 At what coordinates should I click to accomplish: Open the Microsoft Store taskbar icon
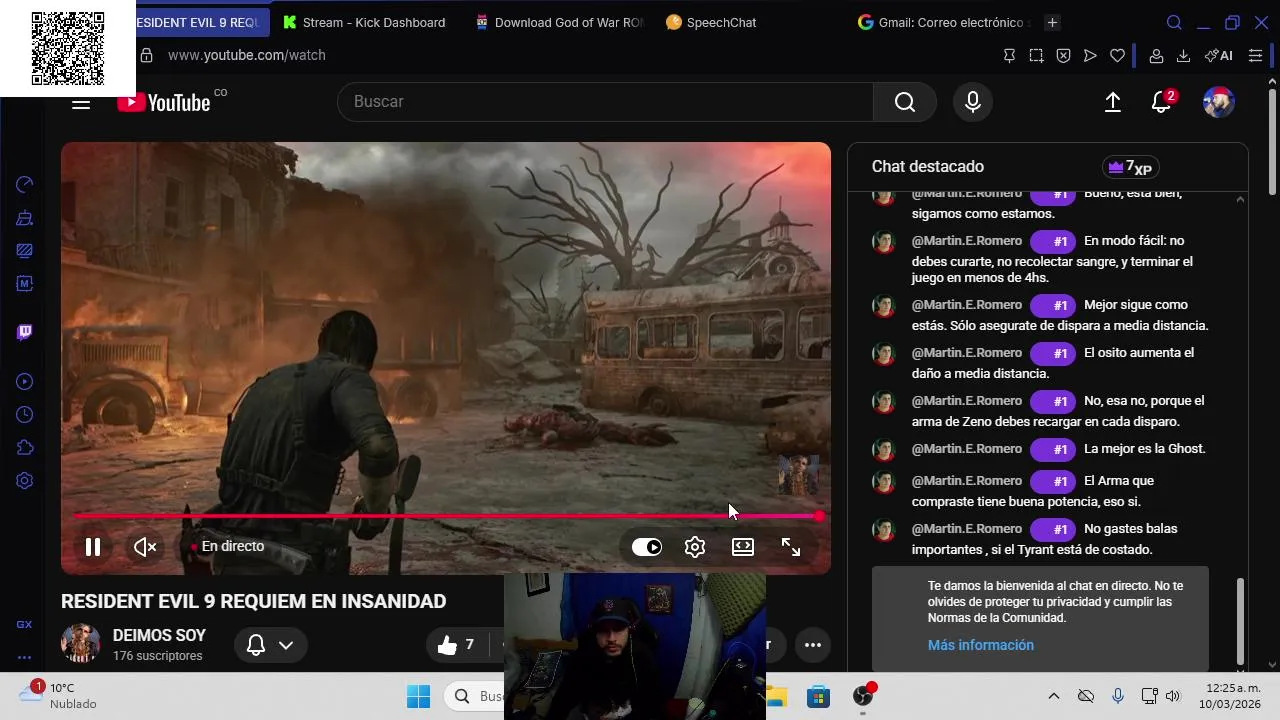point(818,696)
